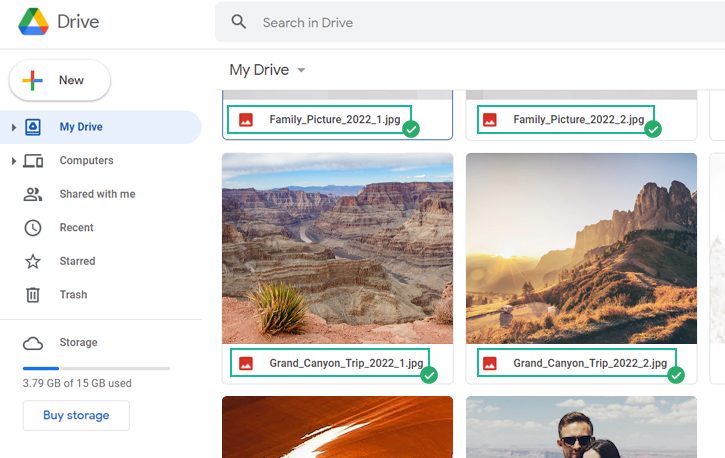Screen dimensions: 725x458
Task: Click the Starred star icon
Action: pos(33,261)
